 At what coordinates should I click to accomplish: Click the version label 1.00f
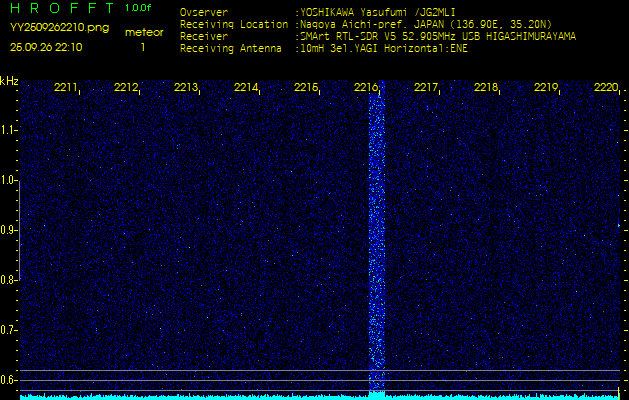point(138,8)
